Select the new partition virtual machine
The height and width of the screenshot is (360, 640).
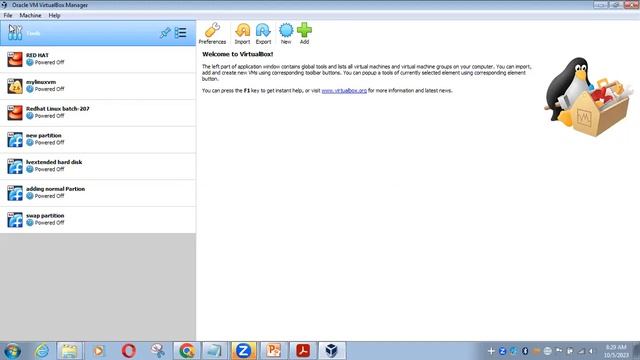98,140
